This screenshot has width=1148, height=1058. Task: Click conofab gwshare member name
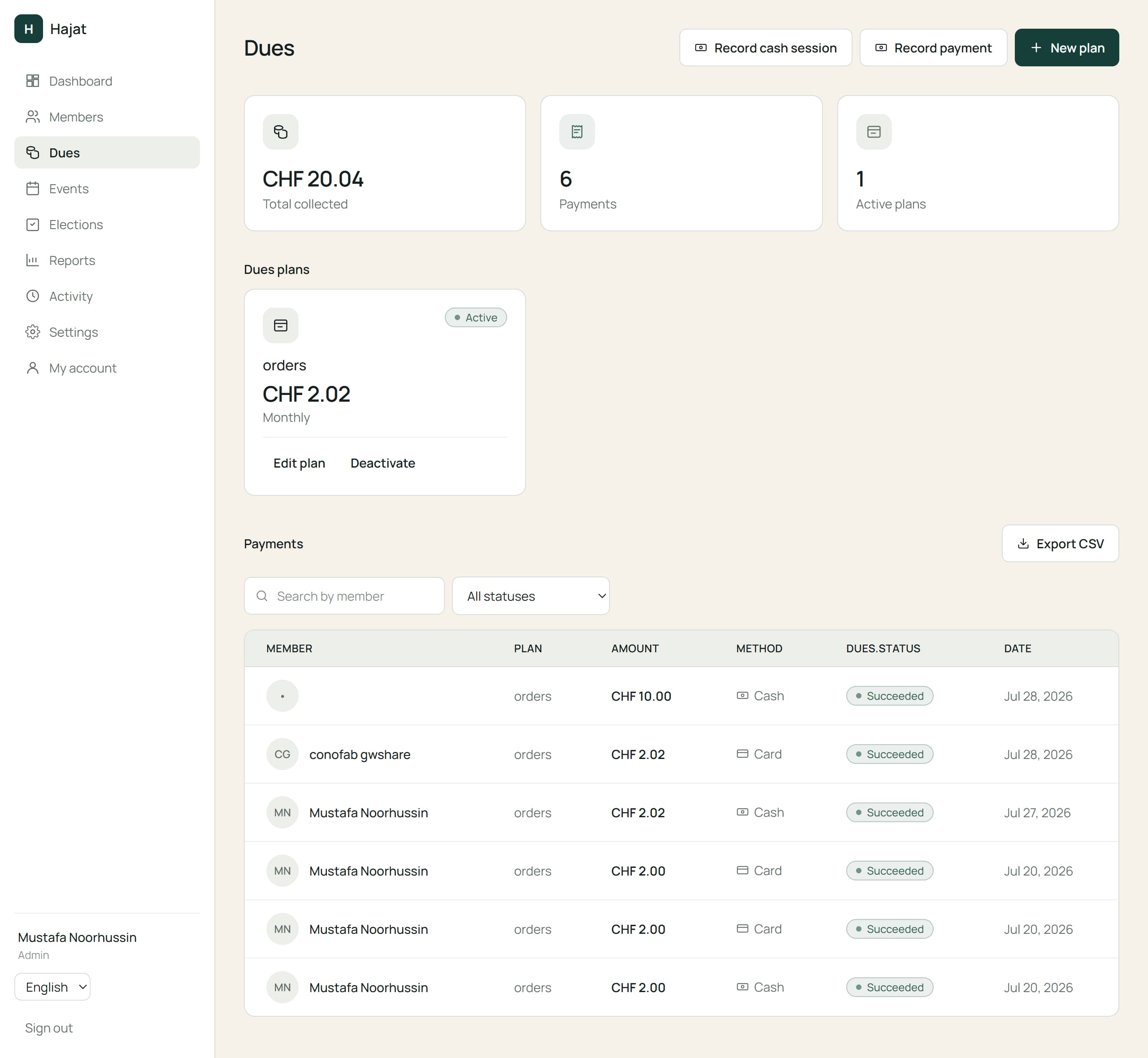360,754
